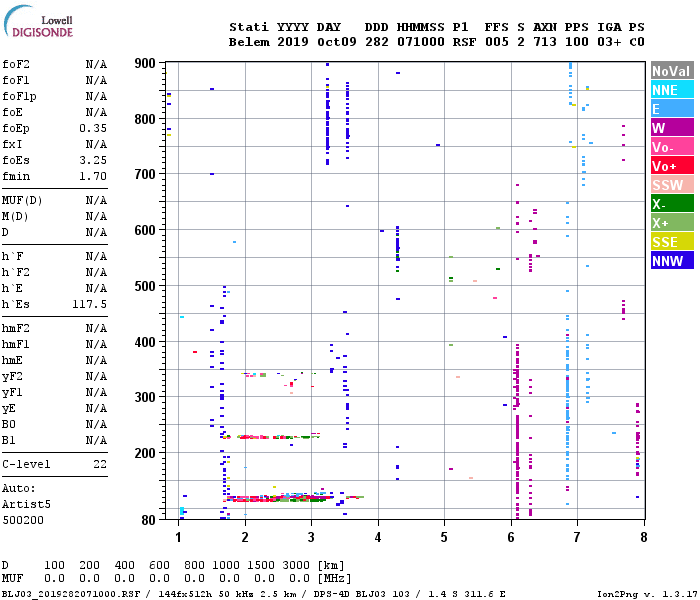Click the B1 parameter label
The width and height of the screenshot is (700, 600).
[x=9, y=441]
